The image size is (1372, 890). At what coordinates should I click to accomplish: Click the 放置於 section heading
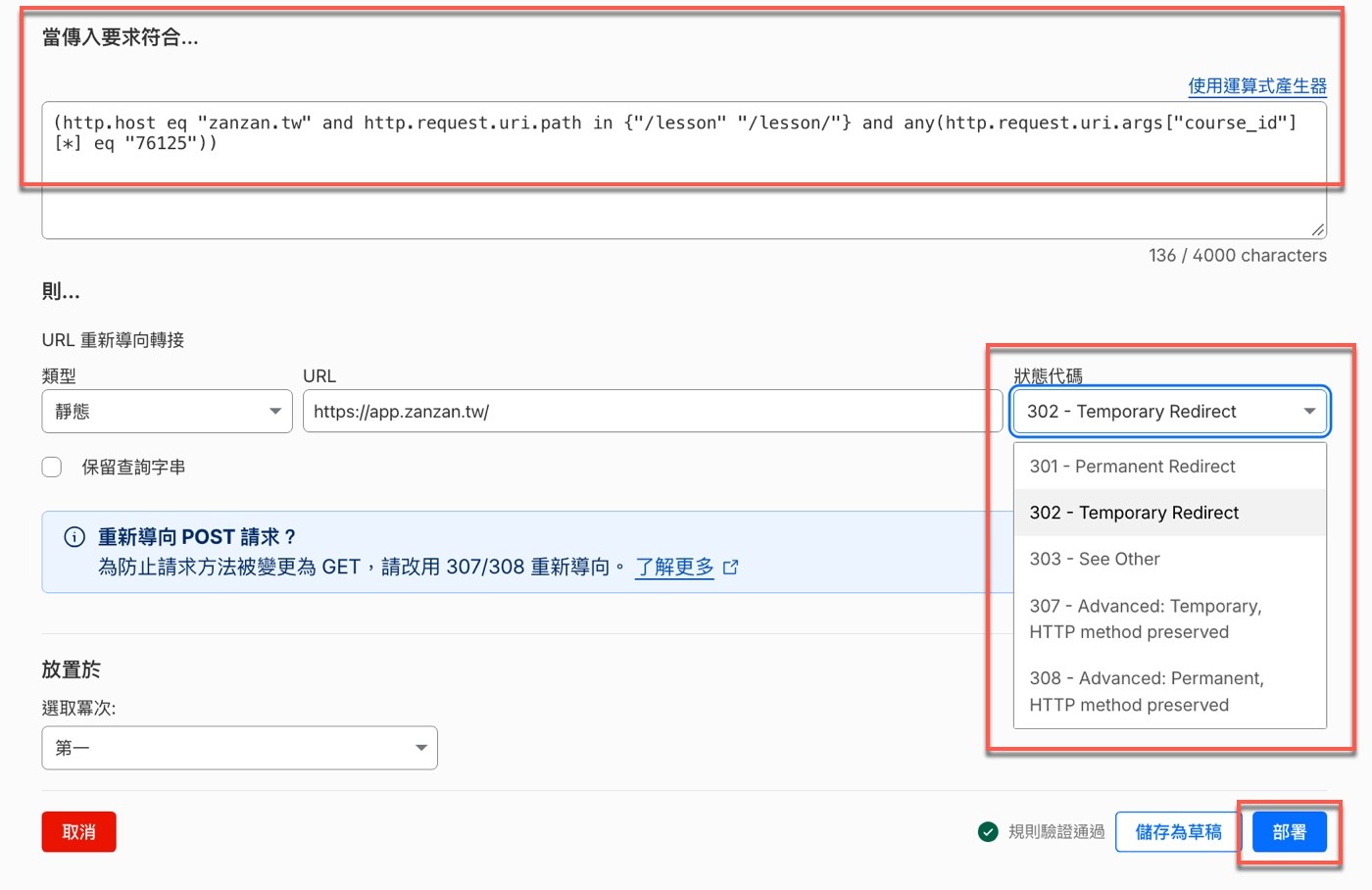tap(71, 669)
